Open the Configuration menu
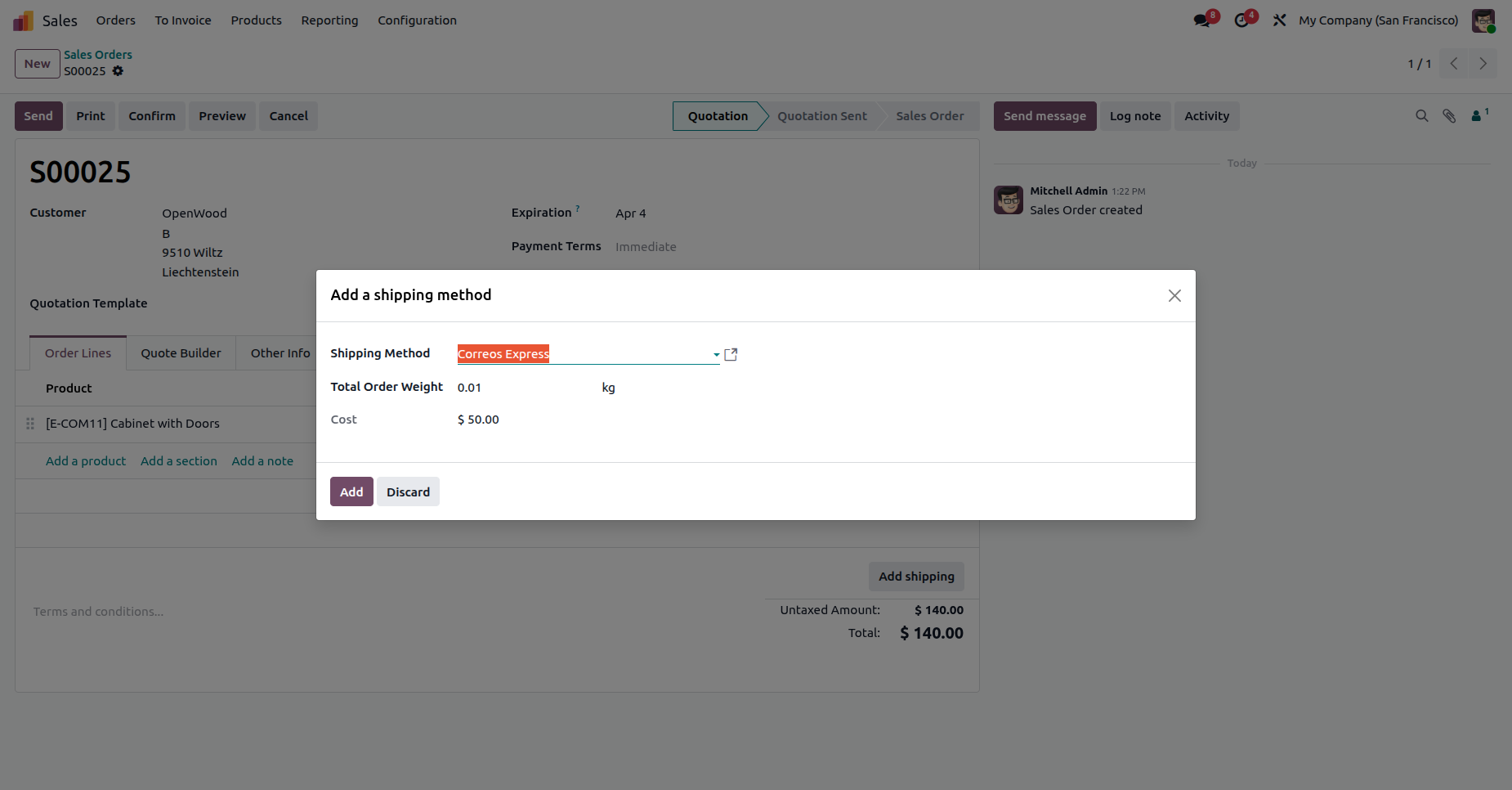This screenshot has height=790, width=1512. (417, 20)
